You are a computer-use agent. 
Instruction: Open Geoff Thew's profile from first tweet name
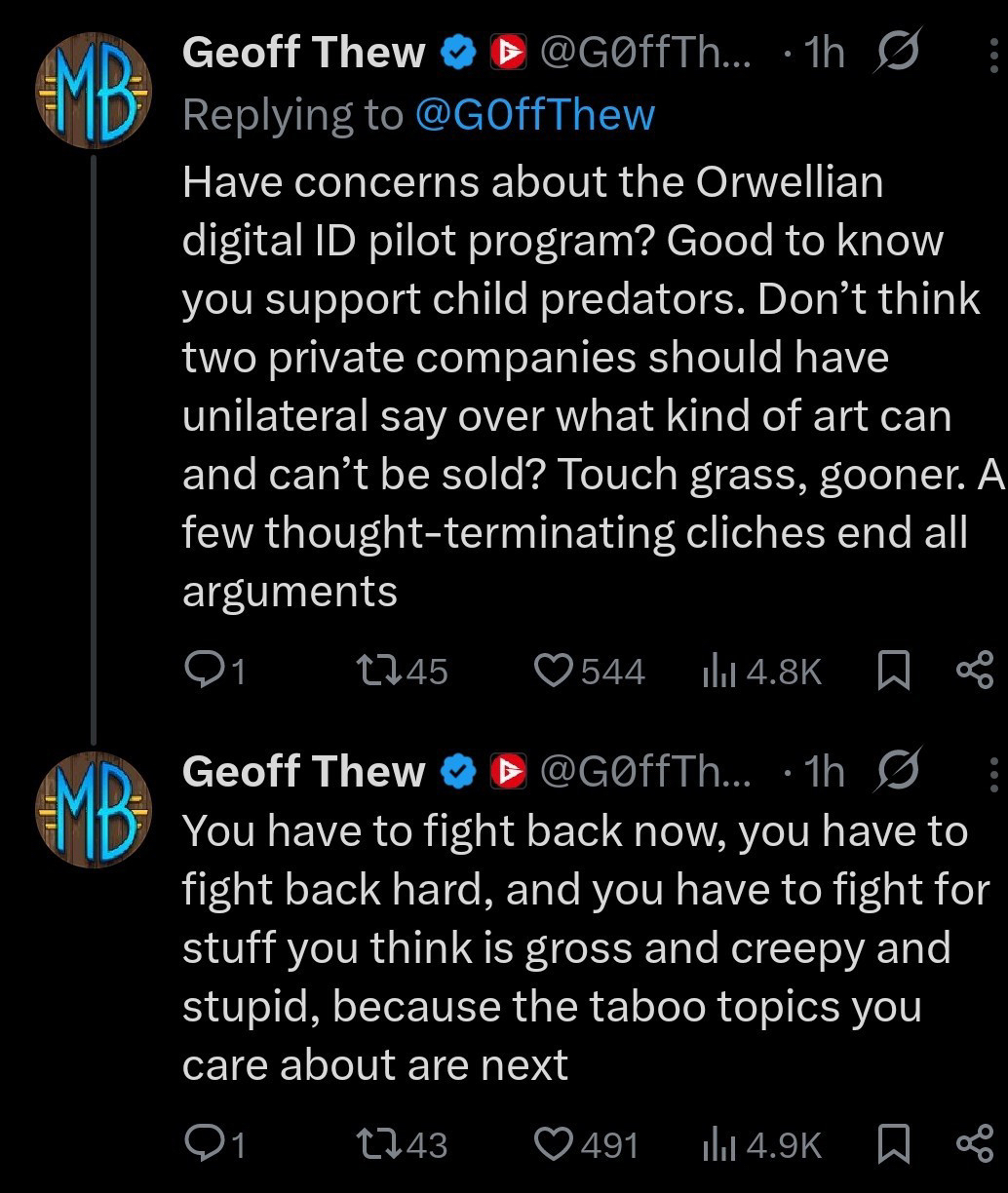[303, 53]
